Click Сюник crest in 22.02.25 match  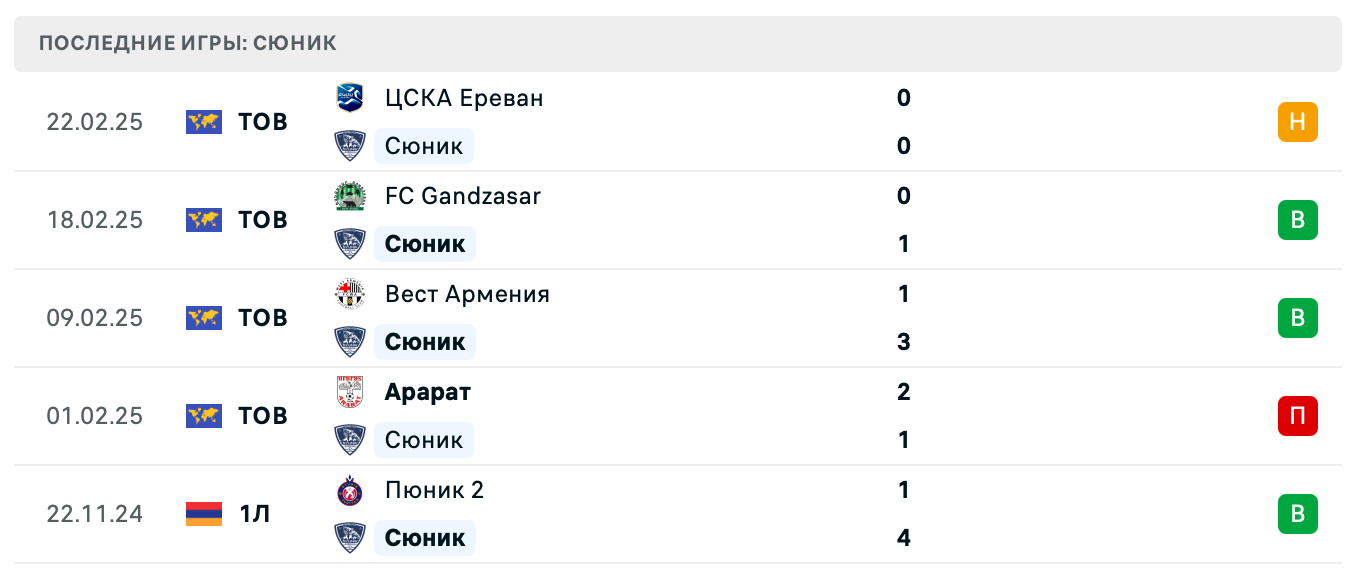[x=349, y=146]
